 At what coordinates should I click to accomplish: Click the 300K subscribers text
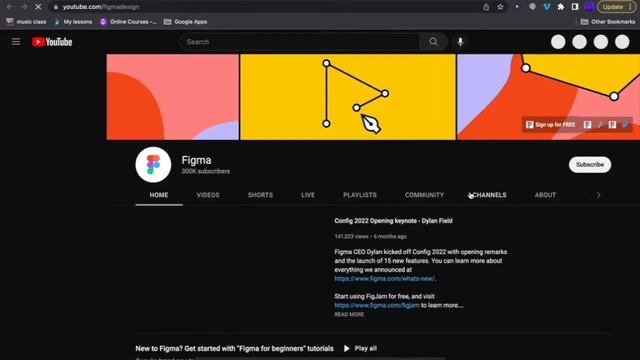pos(206,171)
